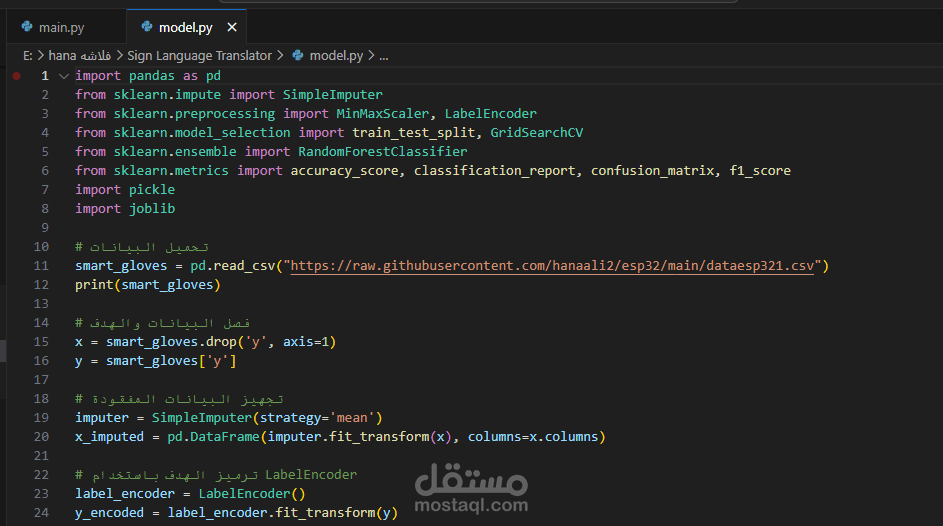This screenshot has width=943, height=526.
Task: Click 'strategy' in line 19
Action: click(290, 418)
